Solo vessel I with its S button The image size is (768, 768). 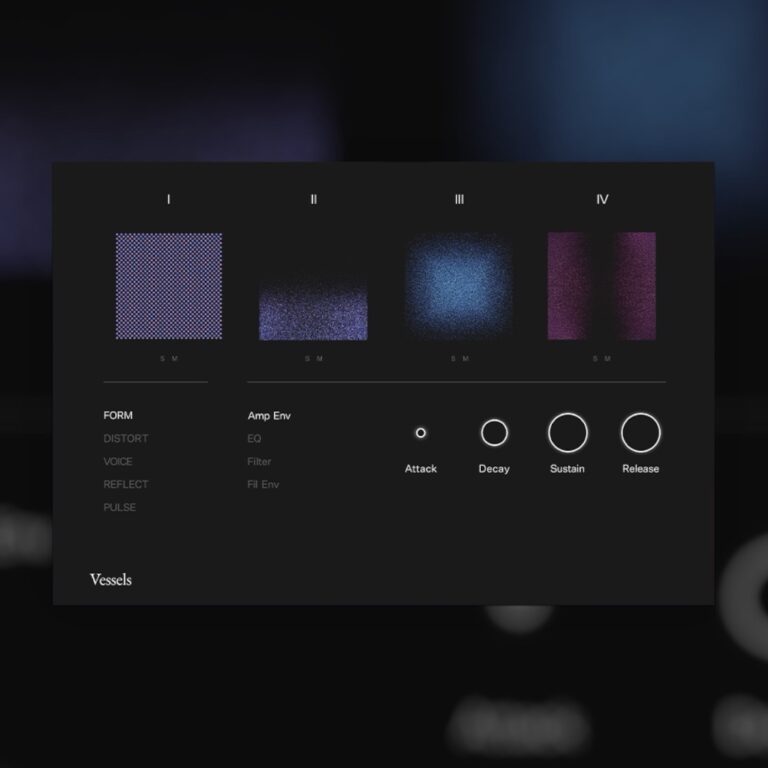(x=162, y=359)
